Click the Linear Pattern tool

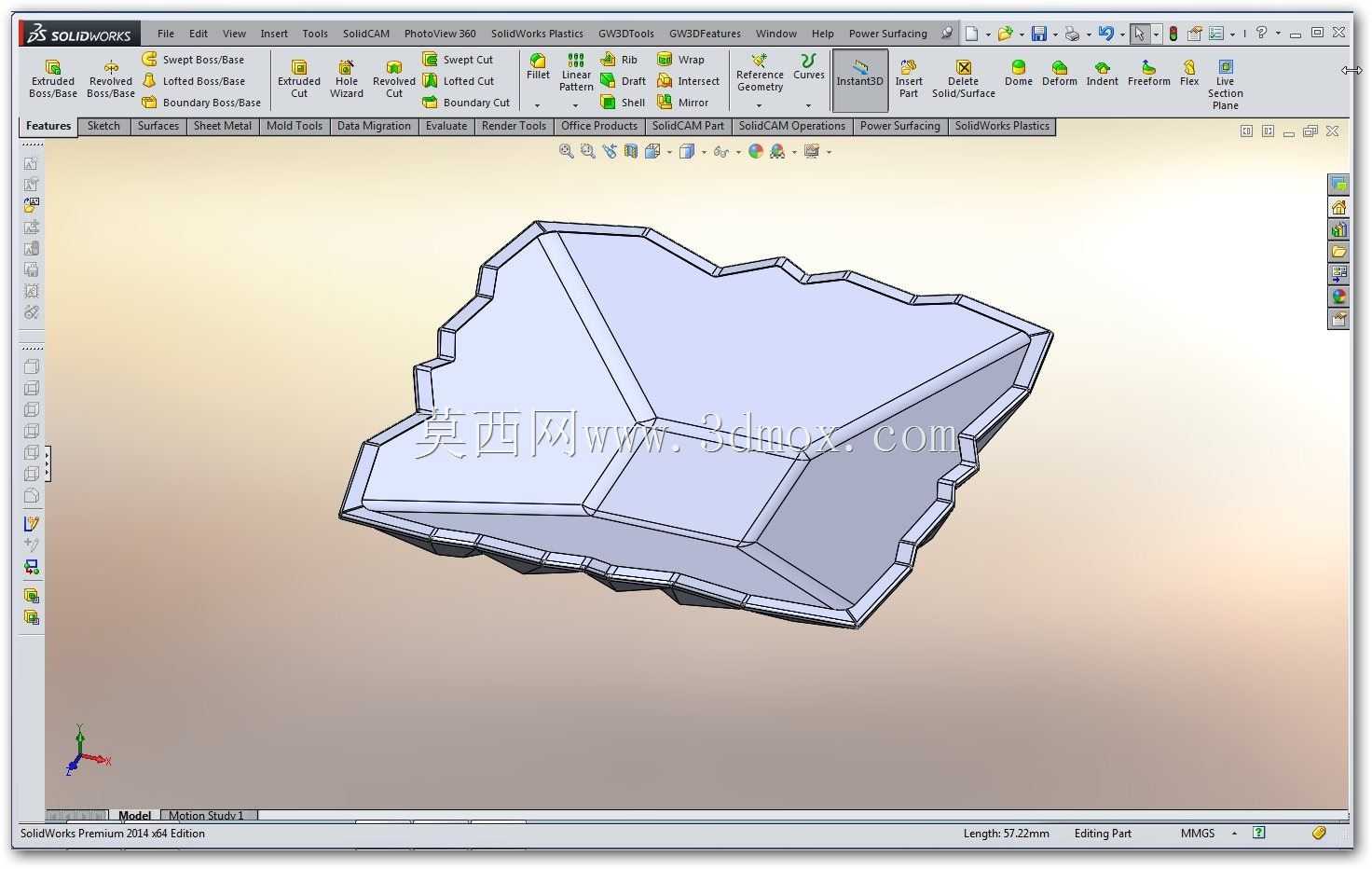pos(576,73)
